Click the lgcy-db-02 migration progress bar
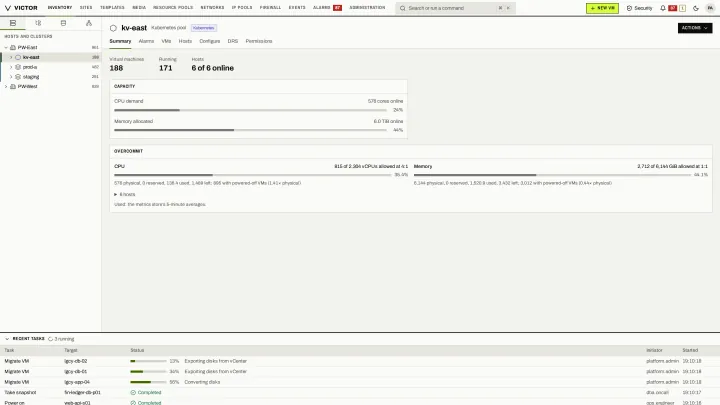This screenshot has width=720, height=405. coord(148,361)
